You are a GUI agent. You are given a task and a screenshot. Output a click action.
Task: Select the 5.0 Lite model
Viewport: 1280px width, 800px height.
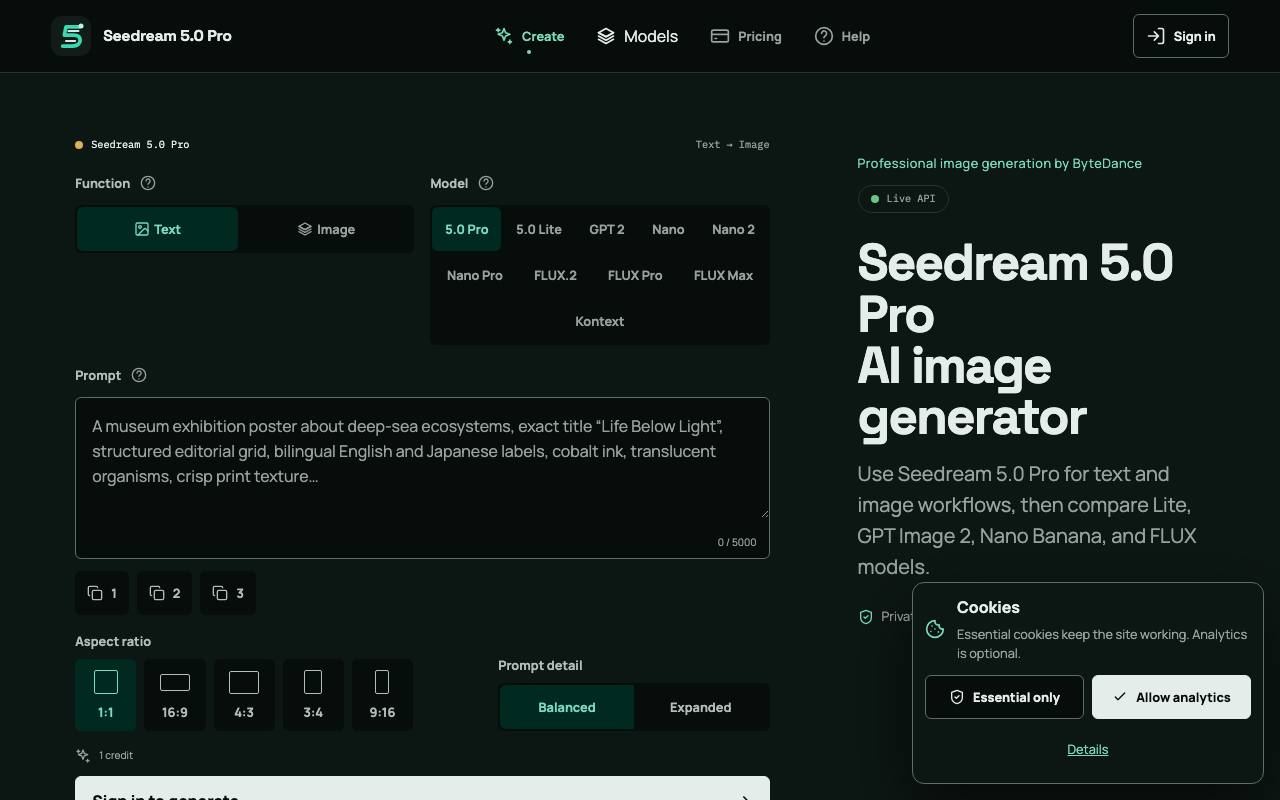(539, 229)
